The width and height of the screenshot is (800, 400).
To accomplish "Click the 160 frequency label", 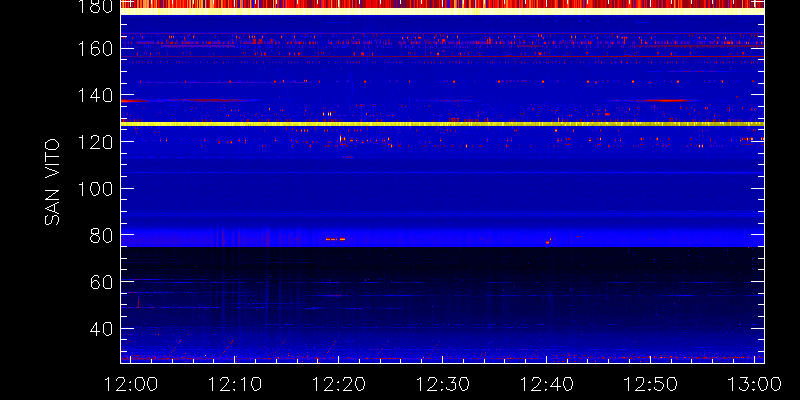I will (x=95, y=49).
